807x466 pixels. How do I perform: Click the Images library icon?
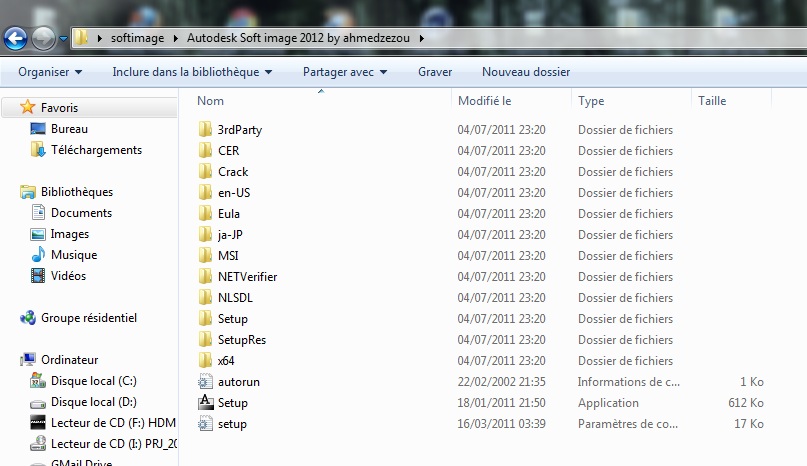coord(38,234)
